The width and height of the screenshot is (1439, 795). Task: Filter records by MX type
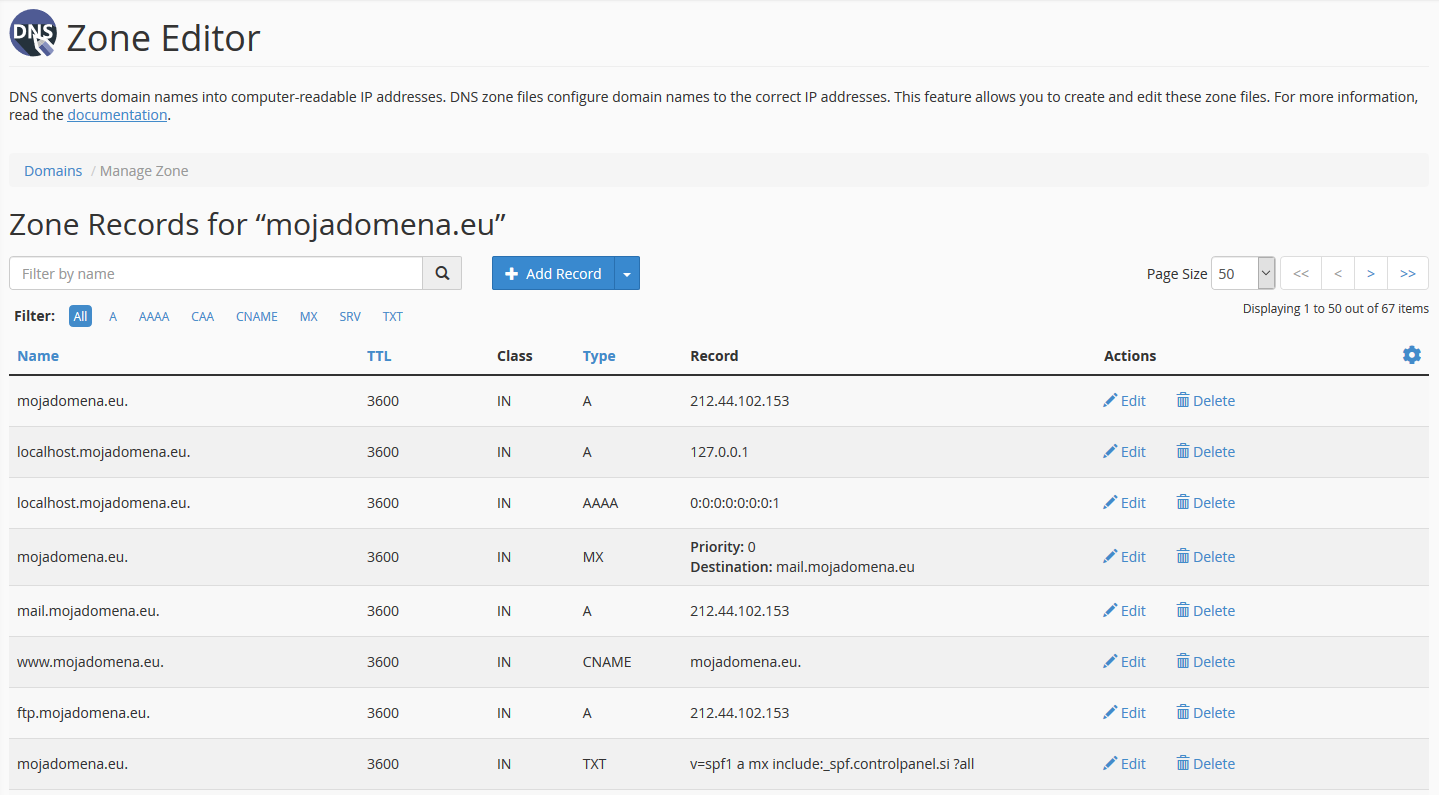pos(308,316)
